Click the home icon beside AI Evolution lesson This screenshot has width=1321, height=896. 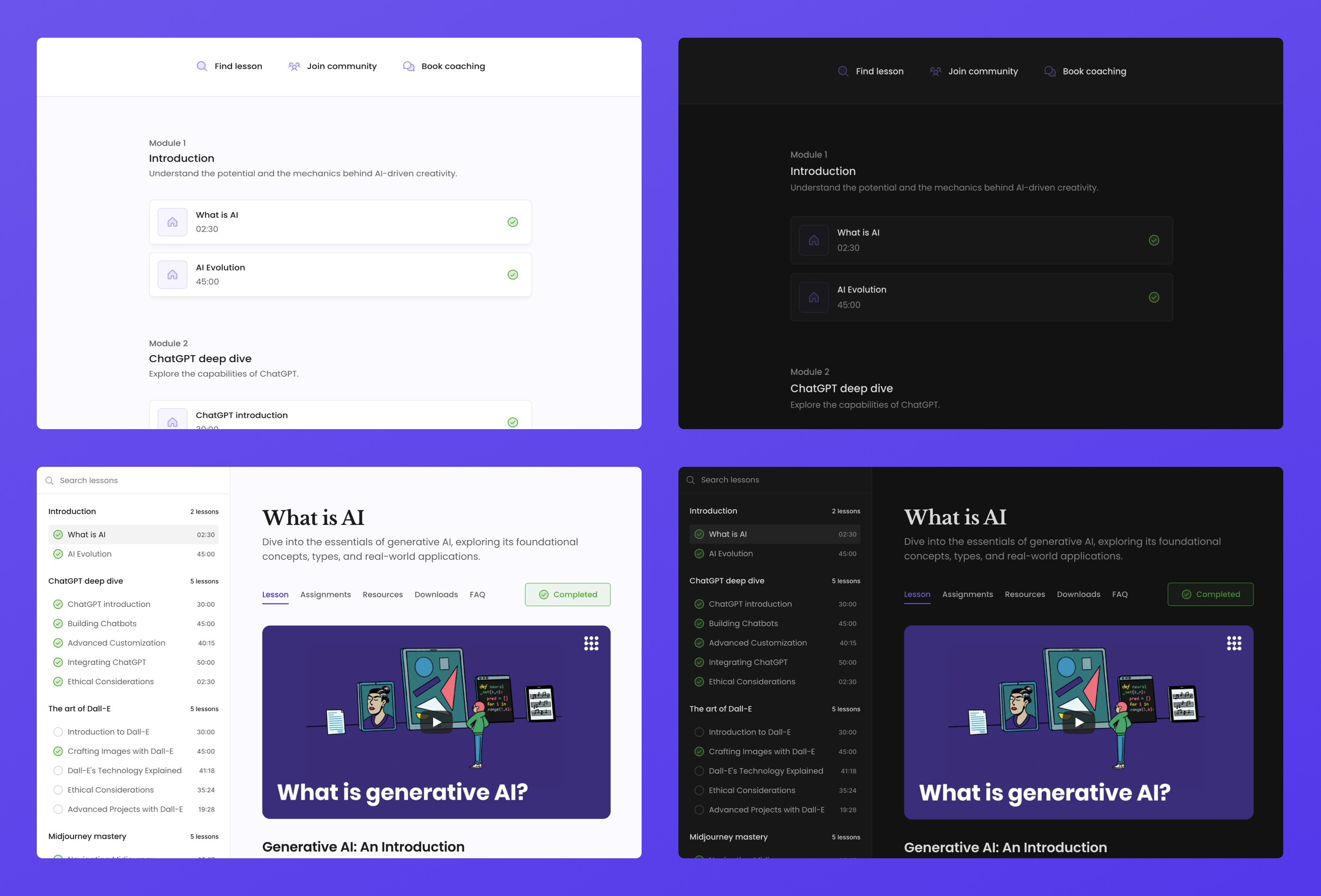[172, 274]
